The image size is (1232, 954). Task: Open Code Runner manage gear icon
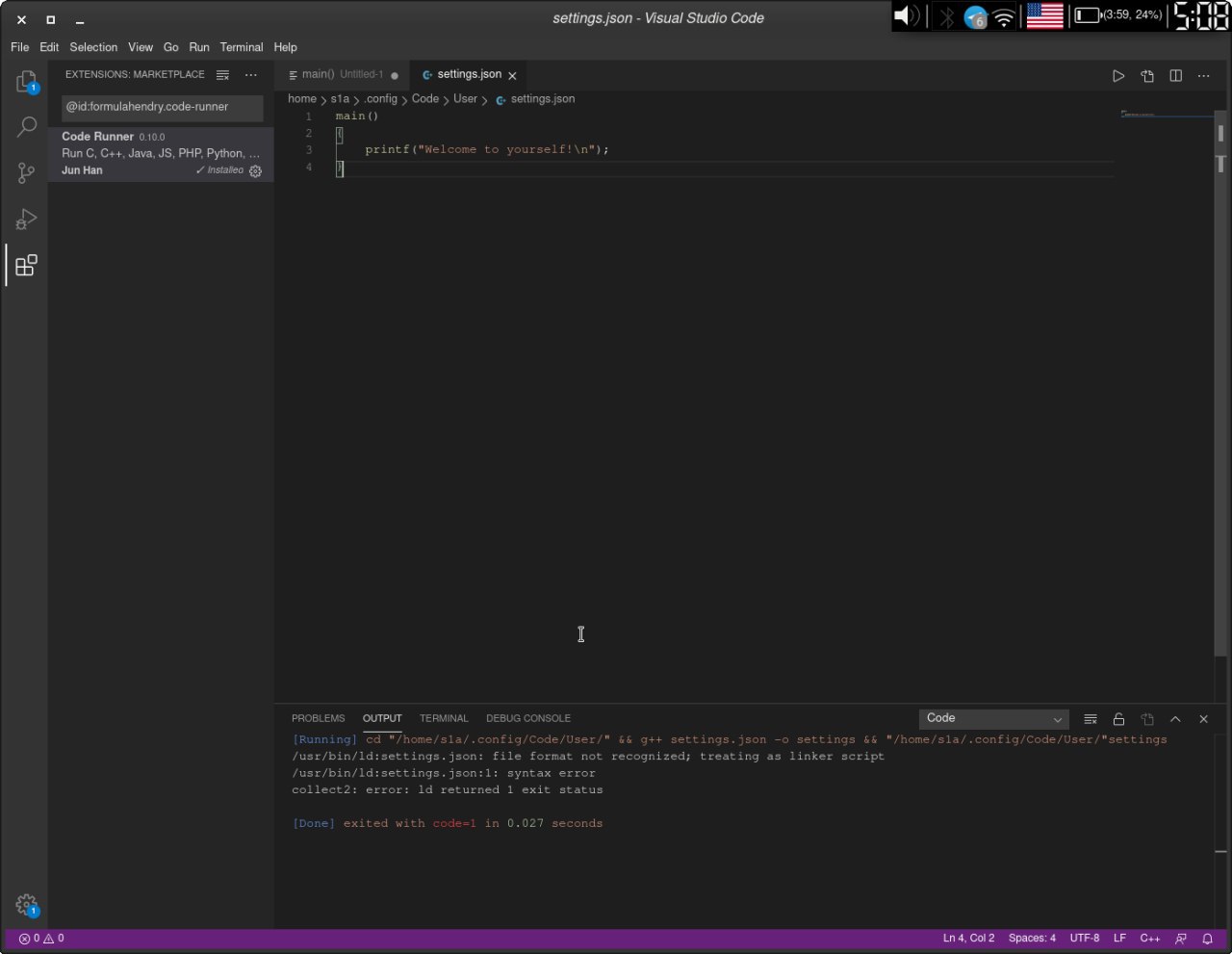[x=255, y=170]
